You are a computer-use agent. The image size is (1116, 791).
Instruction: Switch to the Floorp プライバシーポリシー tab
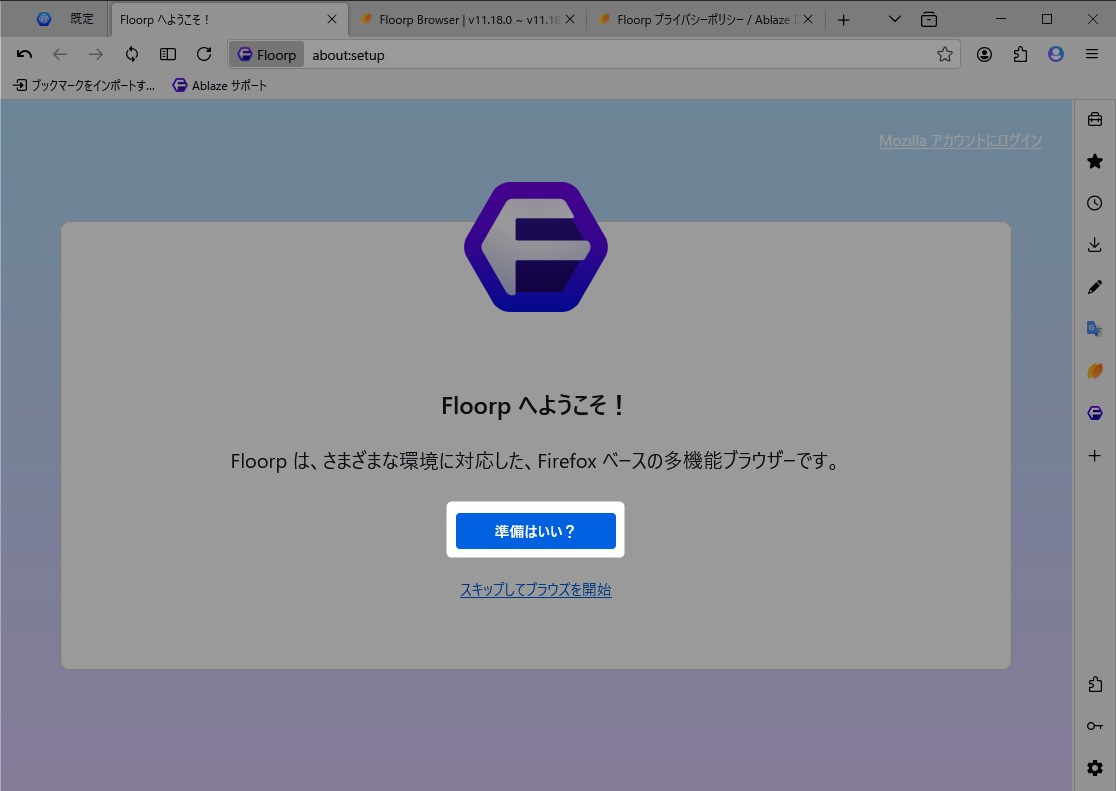[700, 19]
